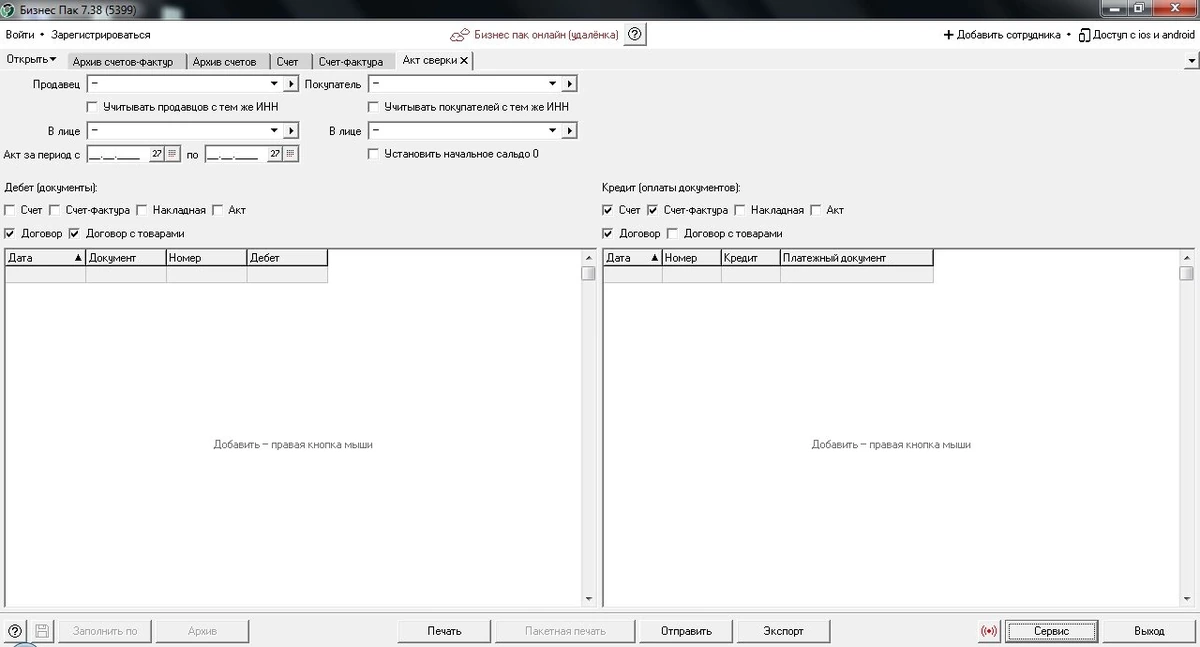Open the calendar picker for period end date

click(290, 154)
